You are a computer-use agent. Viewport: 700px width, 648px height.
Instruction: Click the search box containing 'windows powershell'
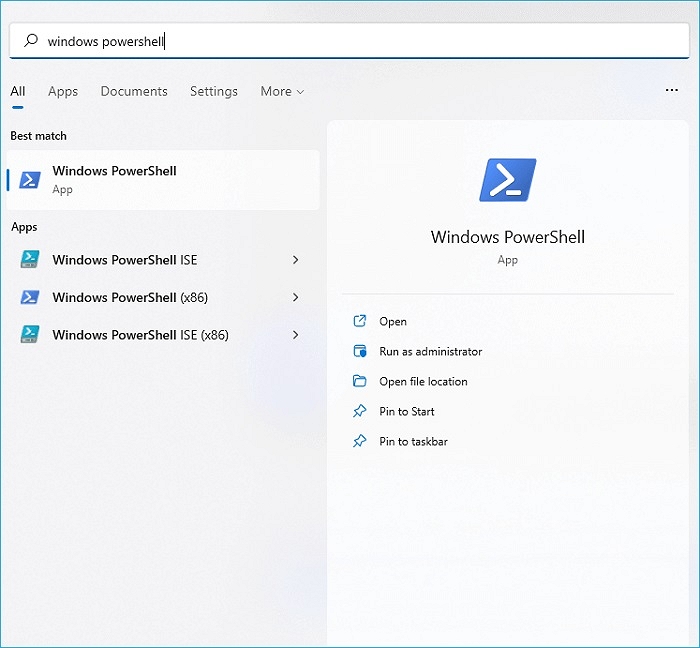[x=350, y=41]
